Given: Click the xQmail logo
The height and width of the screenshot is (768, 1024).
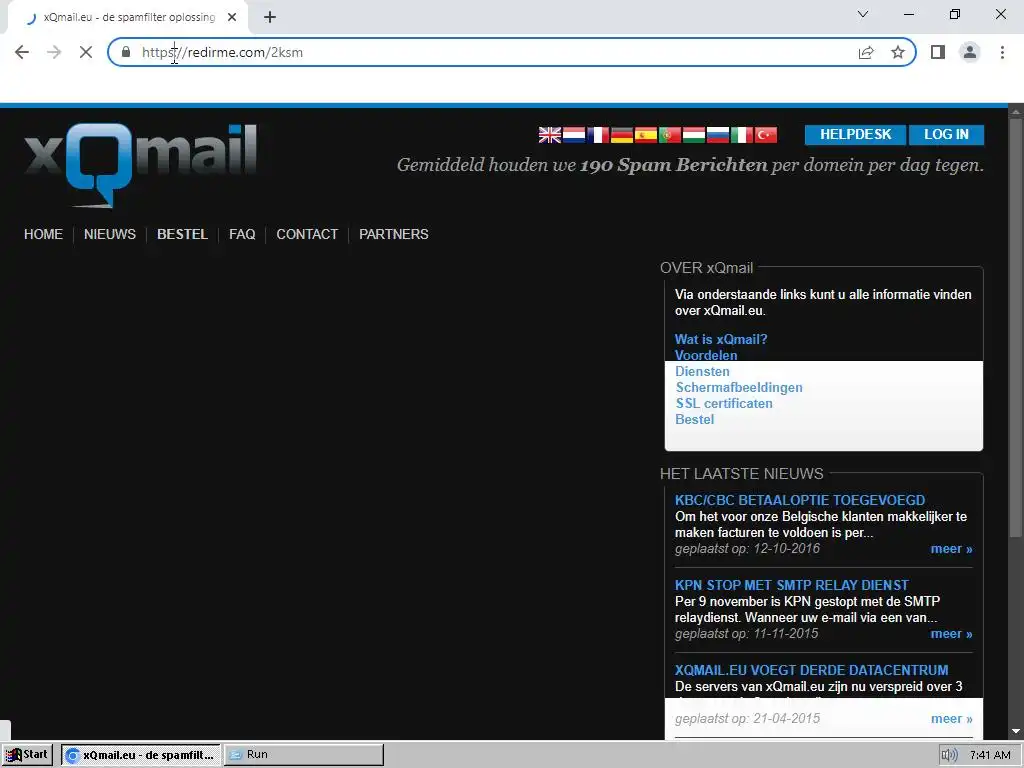Looking at the screenshot, I should (x=140, y=165).
